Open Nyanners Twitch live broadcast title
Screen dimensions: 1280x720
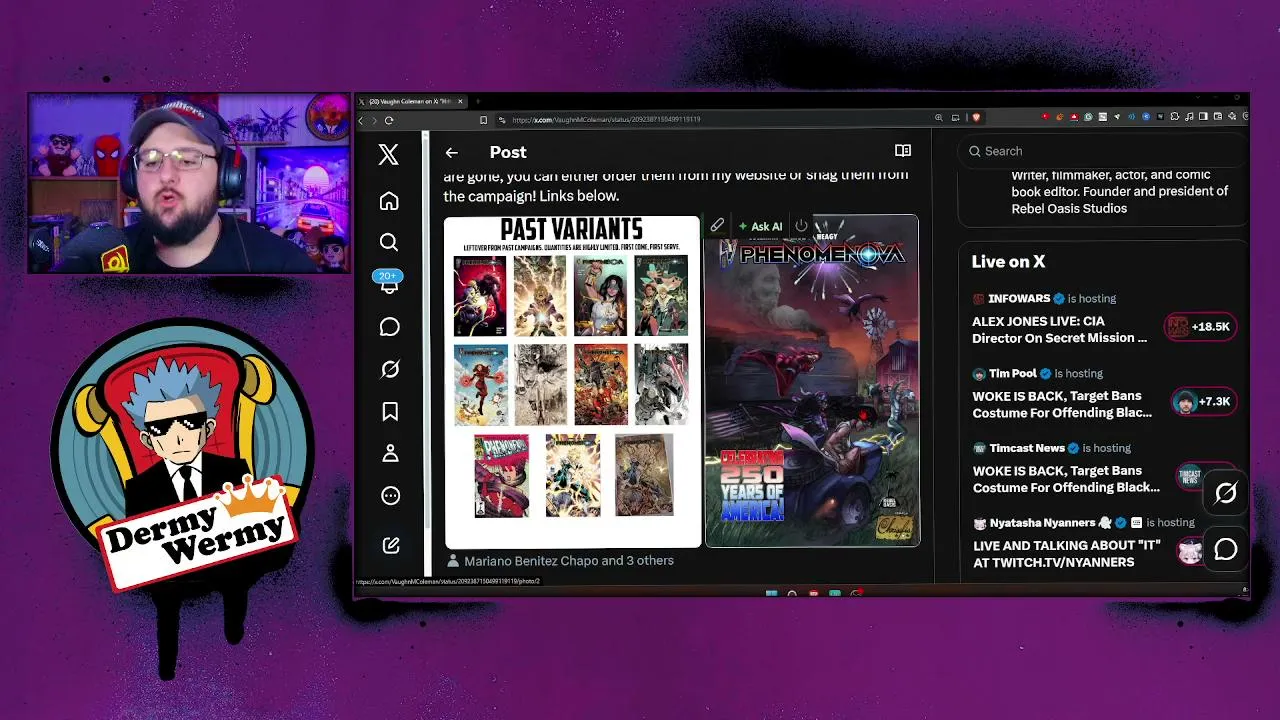(x=1067, y=554)
